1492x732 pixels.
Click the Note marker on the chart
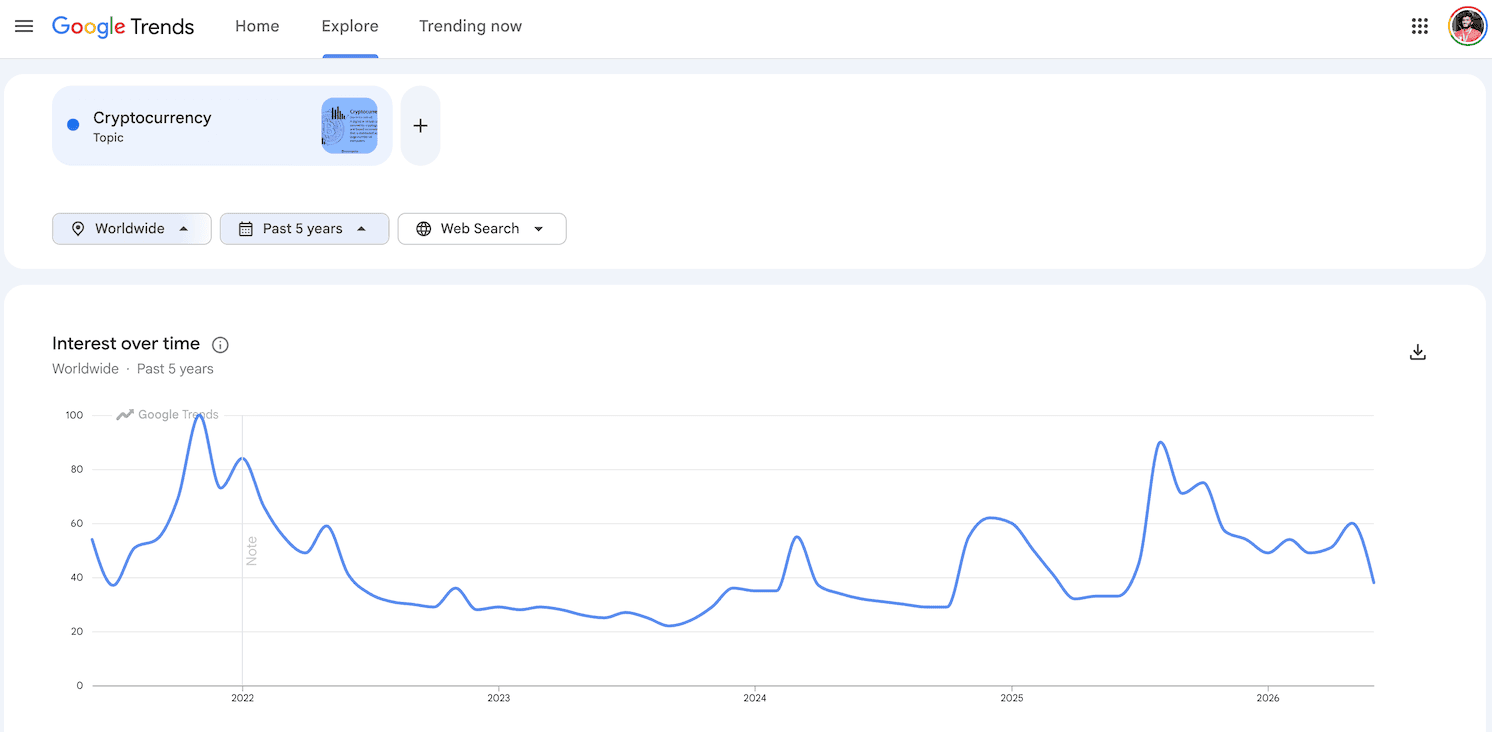point(251,551)
